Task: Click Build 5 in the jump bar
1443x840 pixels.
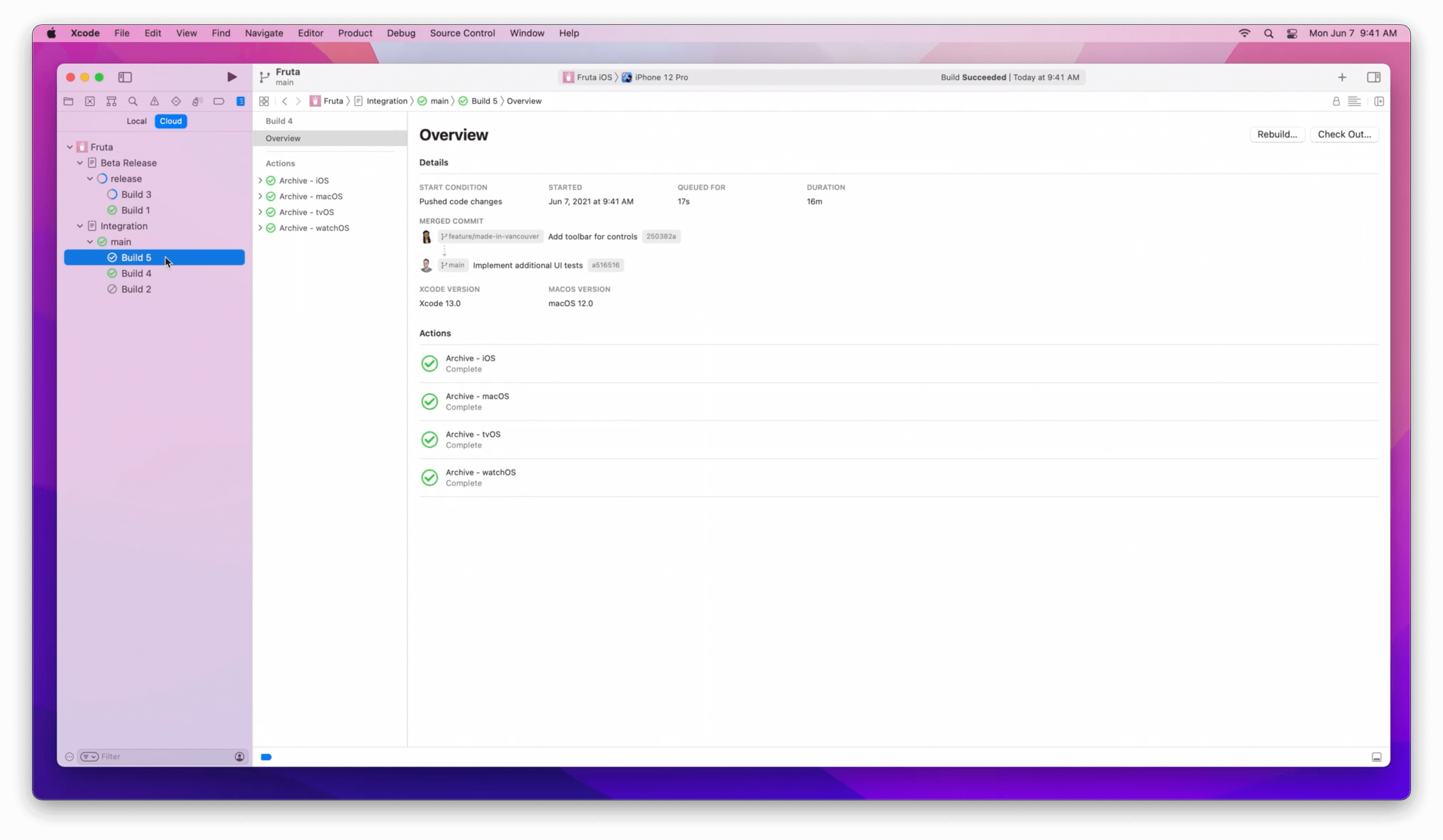Action: 477,101
